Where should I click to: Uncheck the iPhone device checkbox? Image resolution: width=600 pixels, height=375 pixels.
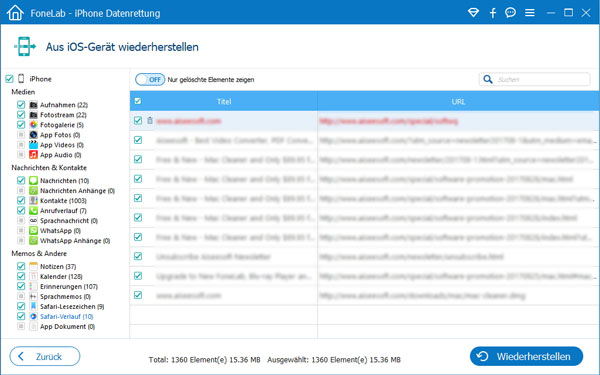[x=10, y=79]
